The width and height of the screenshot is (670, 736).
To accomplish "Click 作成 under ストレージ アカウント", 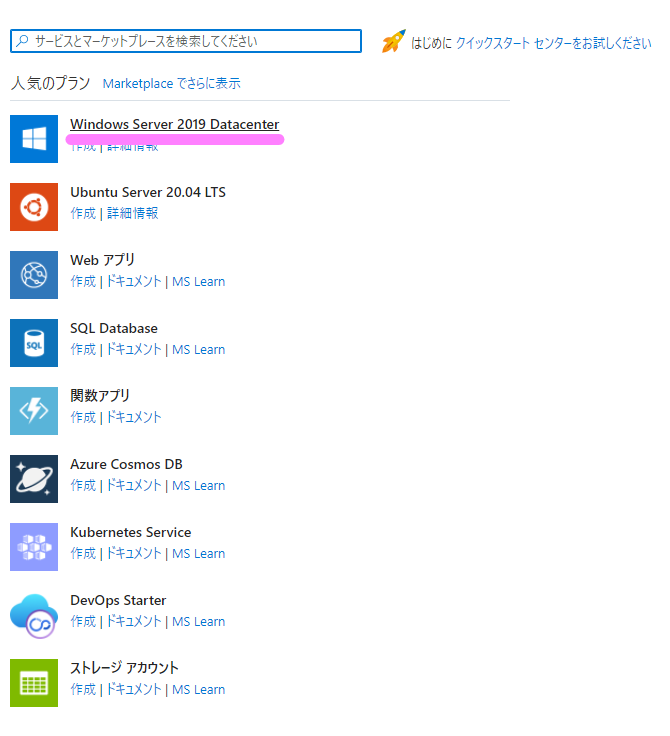I will [x=83, y=690].
